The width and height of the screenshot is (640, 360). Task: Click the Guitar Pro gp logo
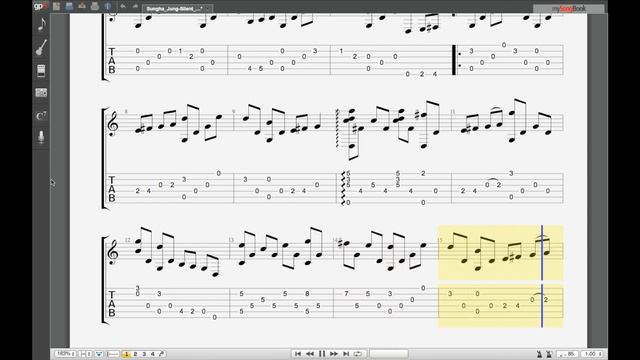click(40, 6)
